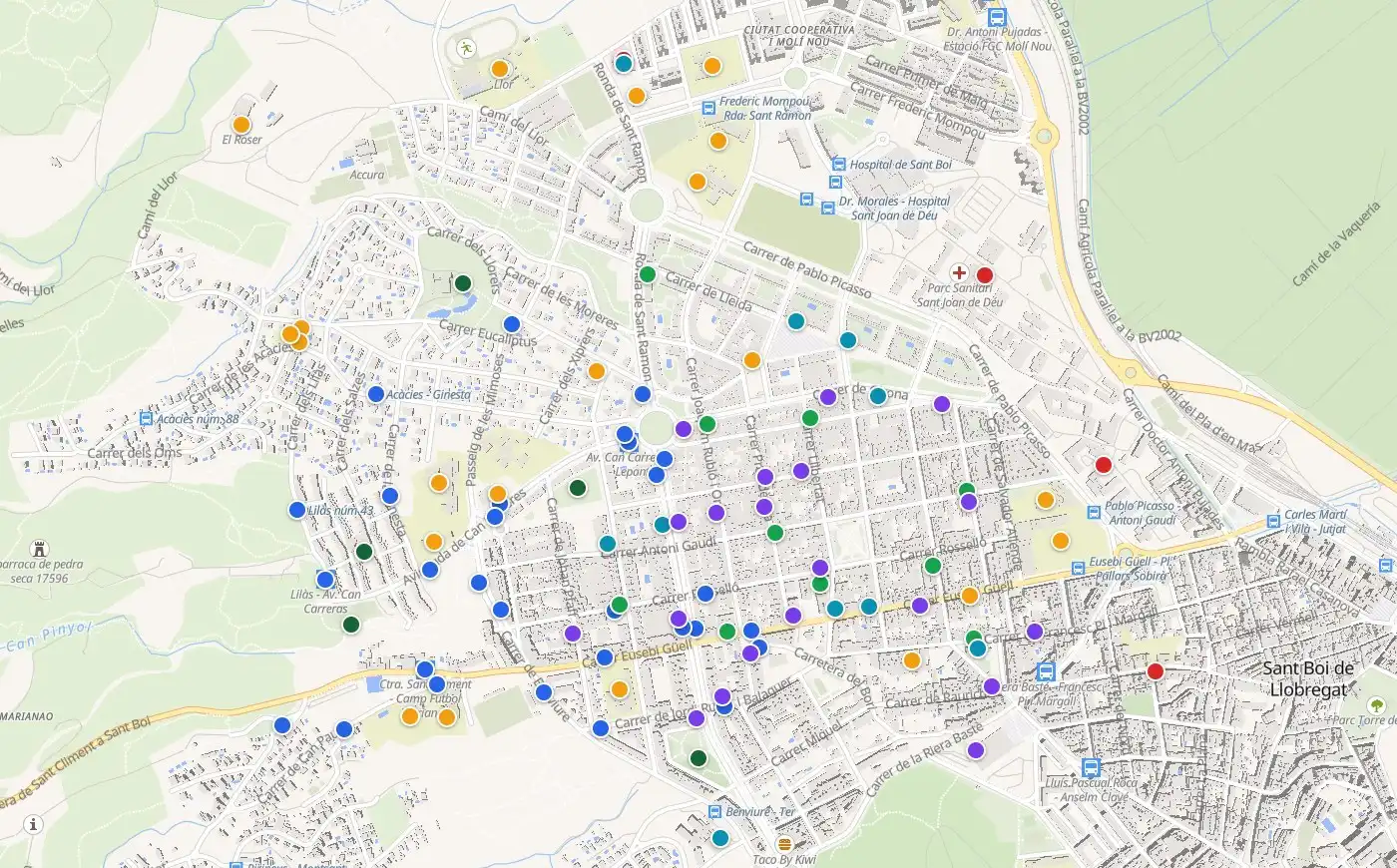
Task: Click the Can Pinyol stream label
Action: click(48, 639)
